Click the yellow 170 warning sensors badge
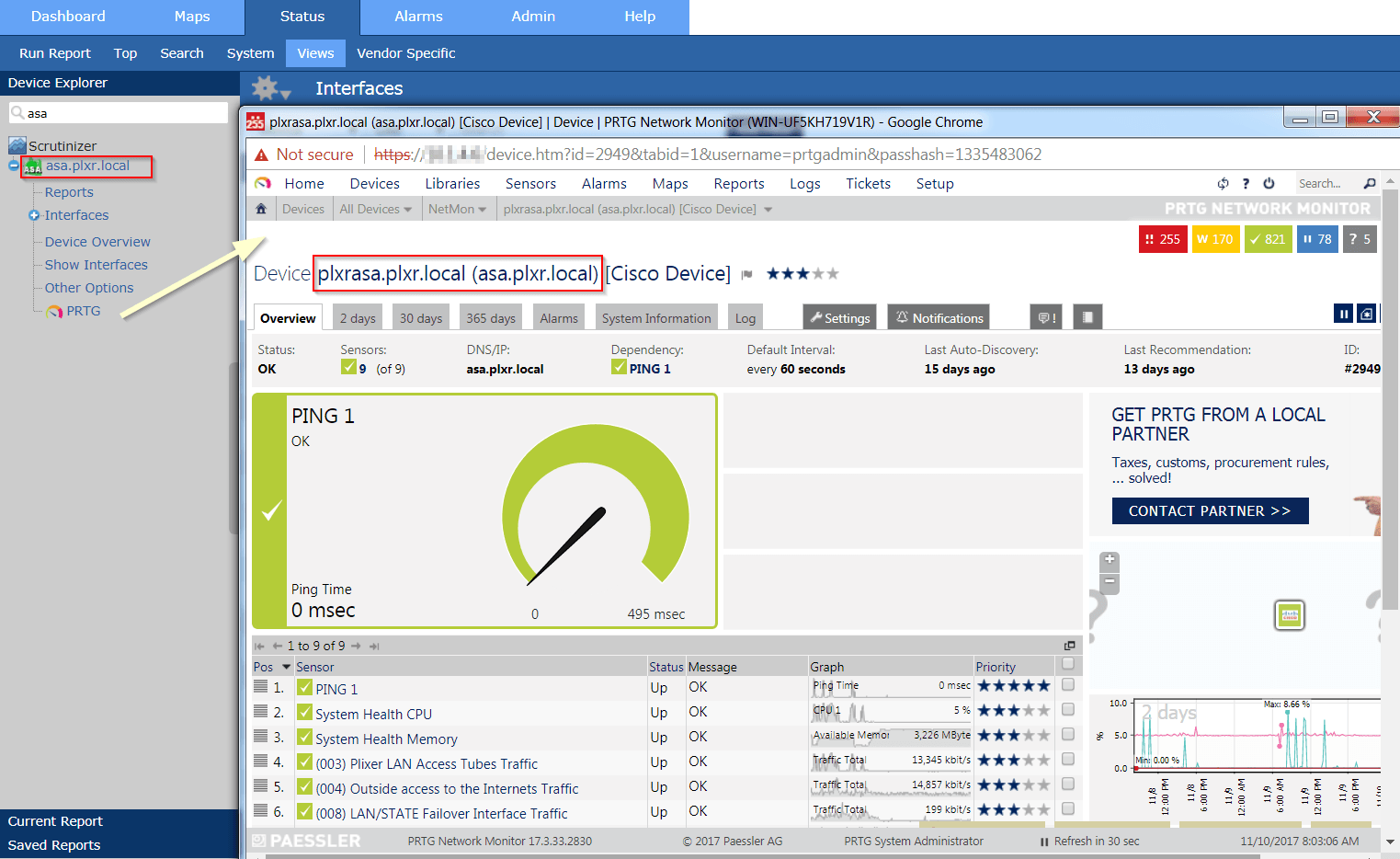Image resolution: width=1400 pixels, height=859 pixels. click(1215, 239)
